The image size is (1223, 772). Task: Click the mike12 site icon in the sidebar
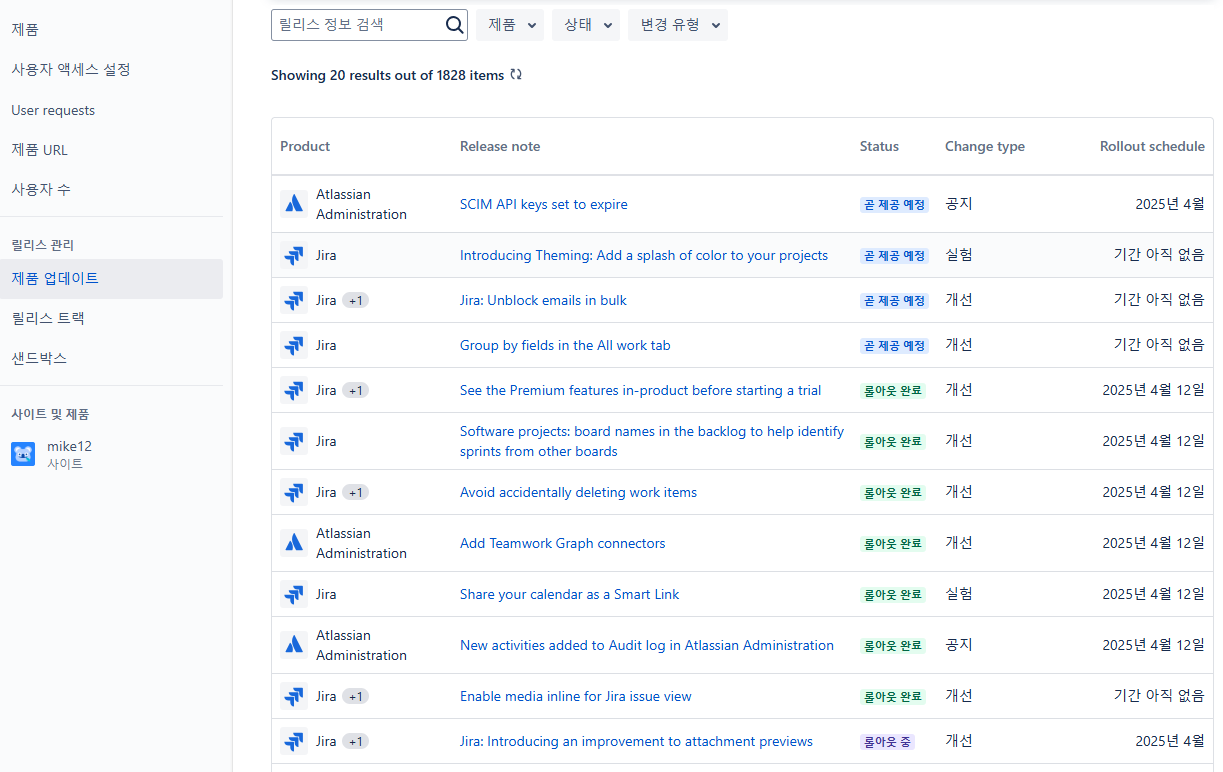(x=22, y=453)
